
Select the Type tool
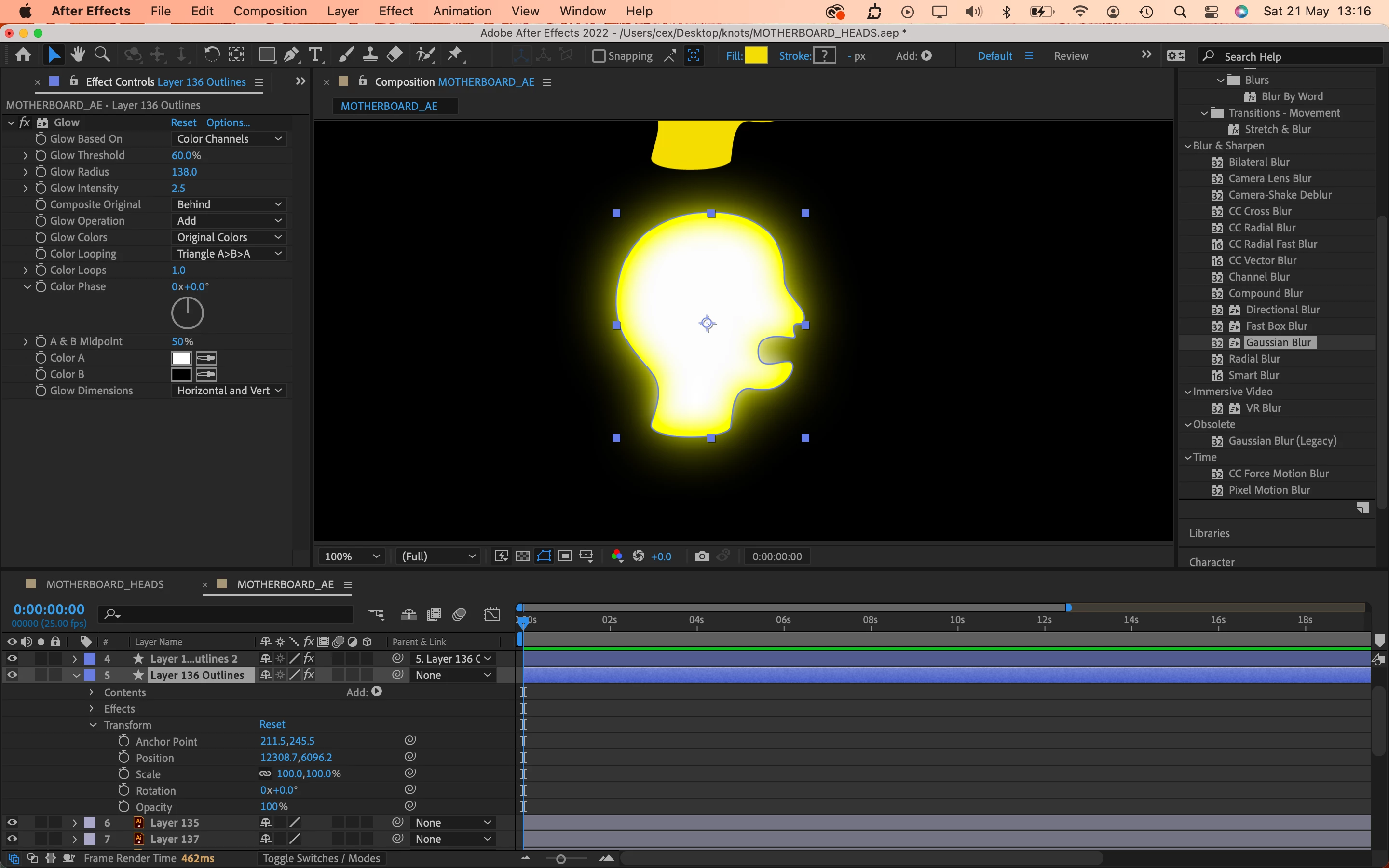pyautogui.click(x=315, y=55)
